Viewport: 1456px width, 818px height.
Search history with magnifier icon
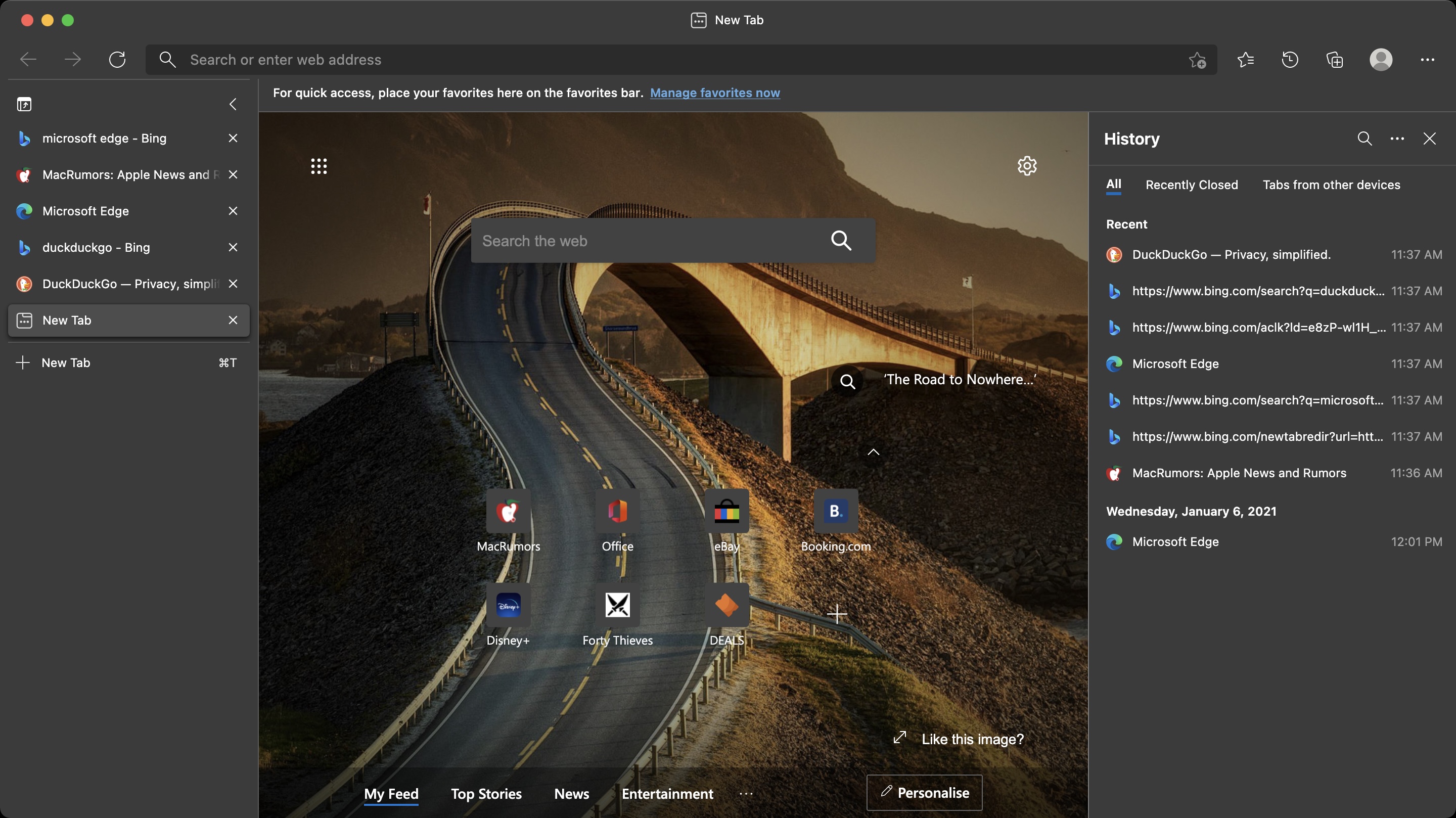(1364, 139)
